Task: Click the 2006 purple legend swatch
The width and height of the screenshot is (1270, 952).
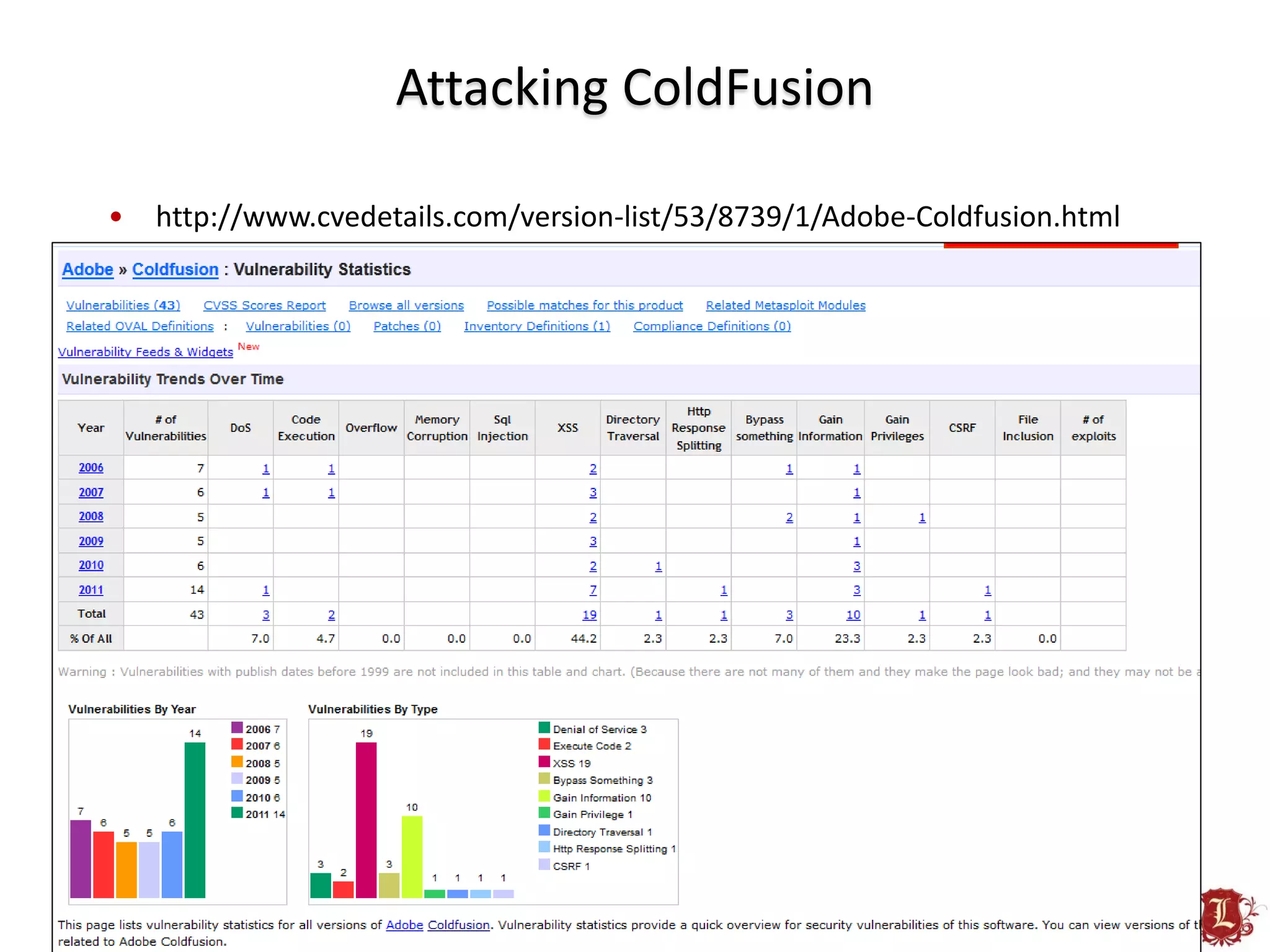Action: point(237,727)
